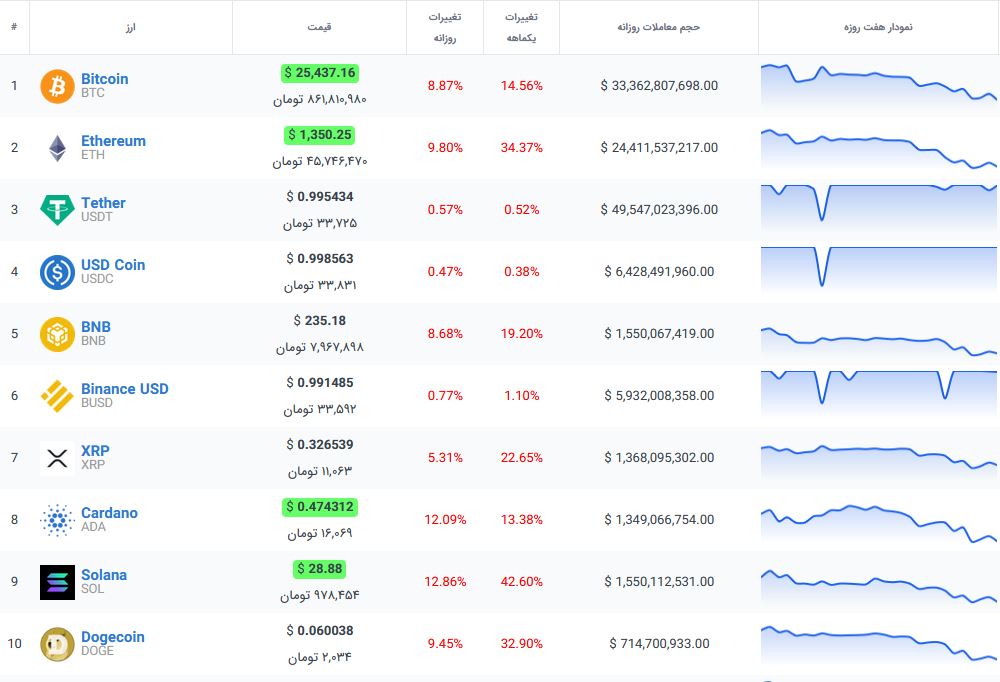This screenshot has height=682, width=1000.
Task: Click Ethereum volume $ 24,411,537,217.00
Action: pyautogui.click(x=659, y=147)
